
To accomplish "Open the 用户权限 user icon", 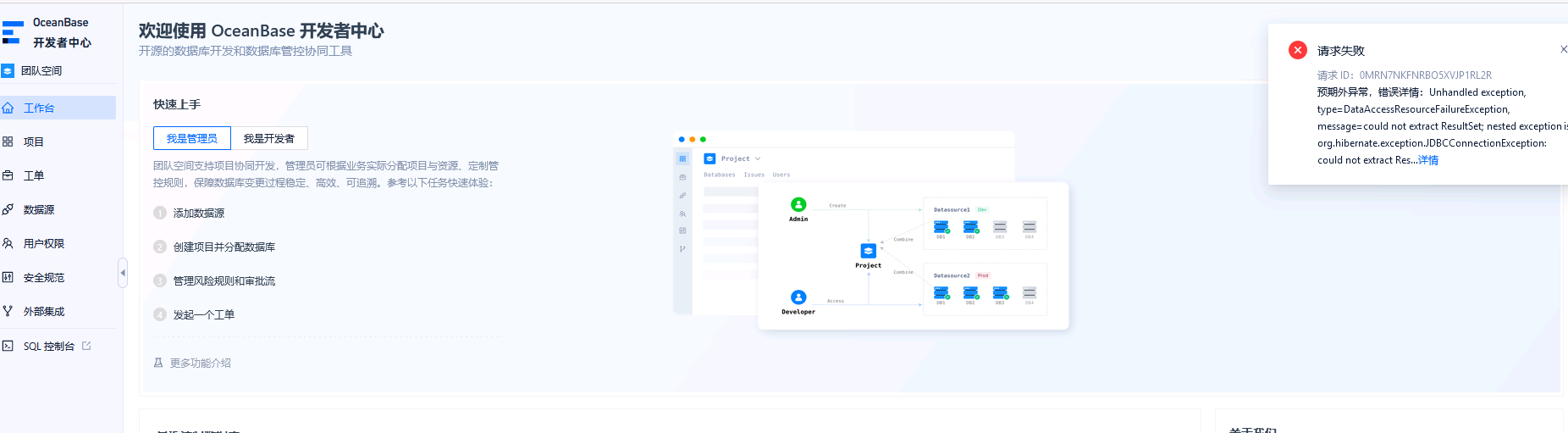I will click(8, 244).
